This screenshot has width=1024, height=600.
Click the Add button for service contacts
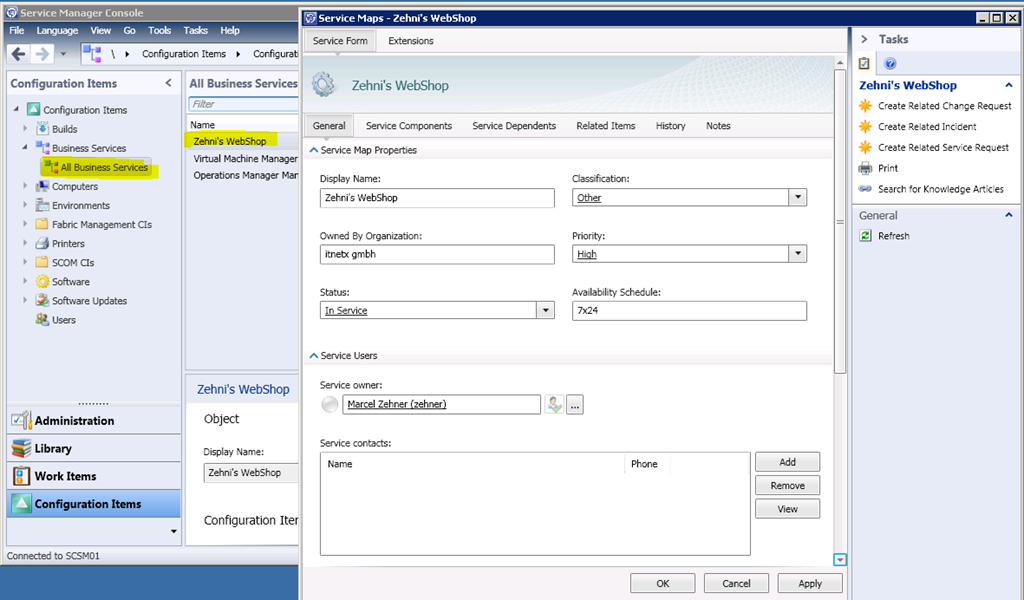pos(787,462)
